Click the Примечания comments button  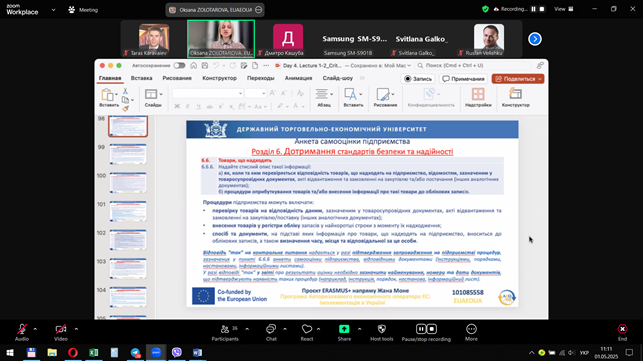pyautogui.click(x=463, y=79)
